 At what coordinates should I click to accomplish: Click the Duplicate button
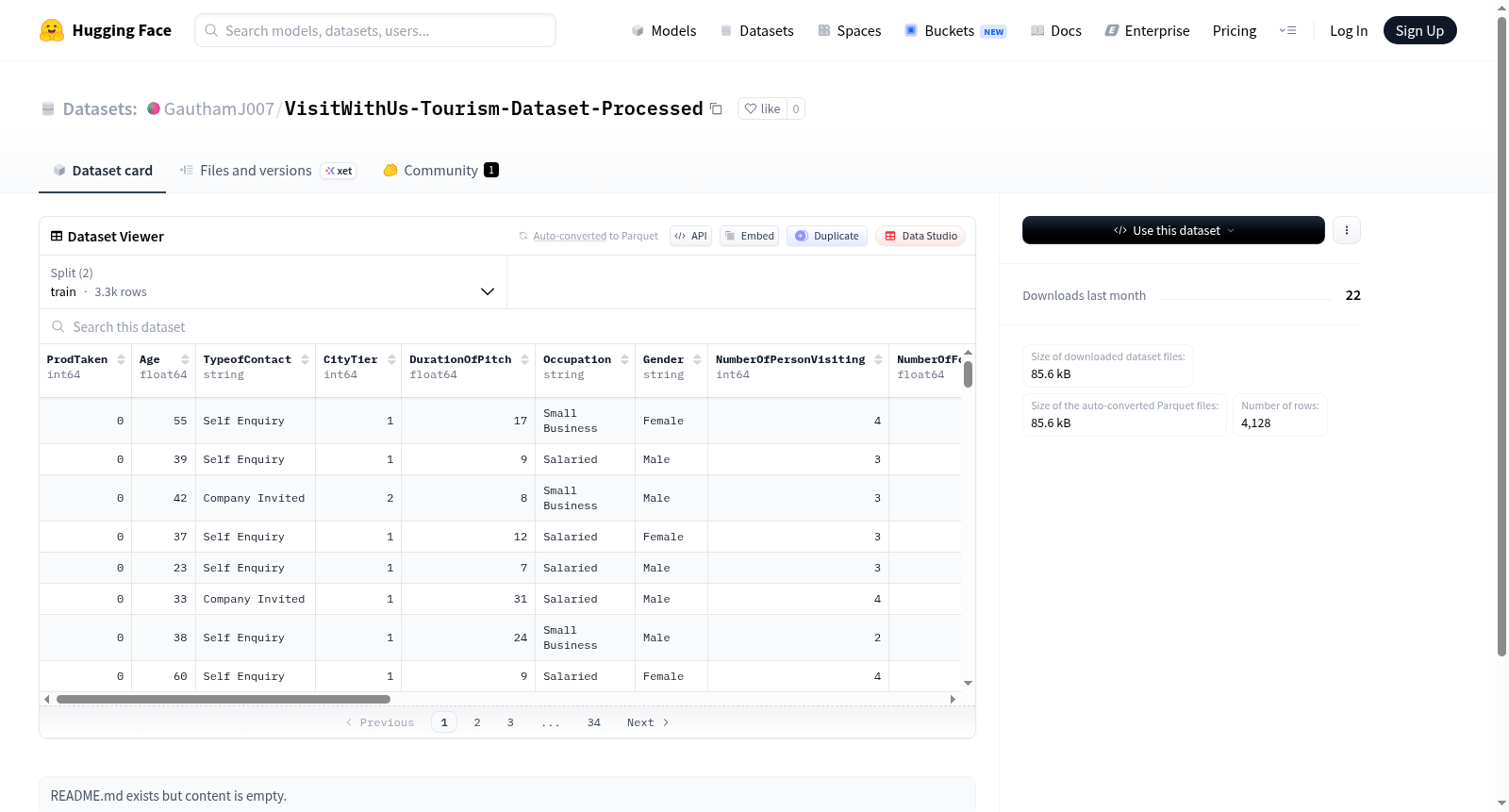pos(827,236)
